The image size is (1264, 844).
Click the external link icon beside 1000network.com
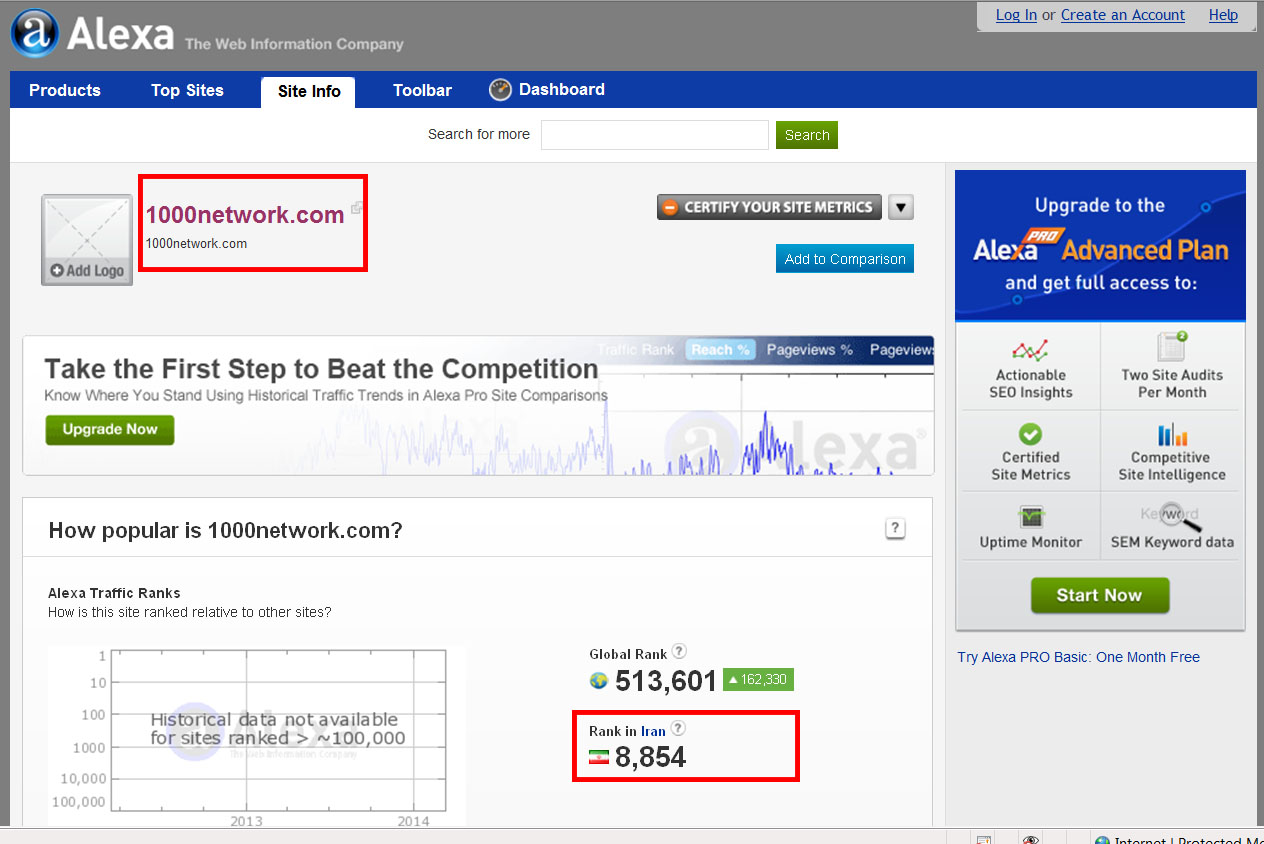[x=356, y=209]
